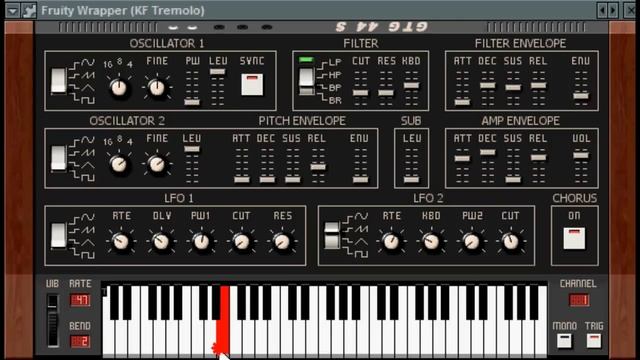The image size is (640, 360).
Task: Click Filter RES slider handle
Action: coord(386,93)
